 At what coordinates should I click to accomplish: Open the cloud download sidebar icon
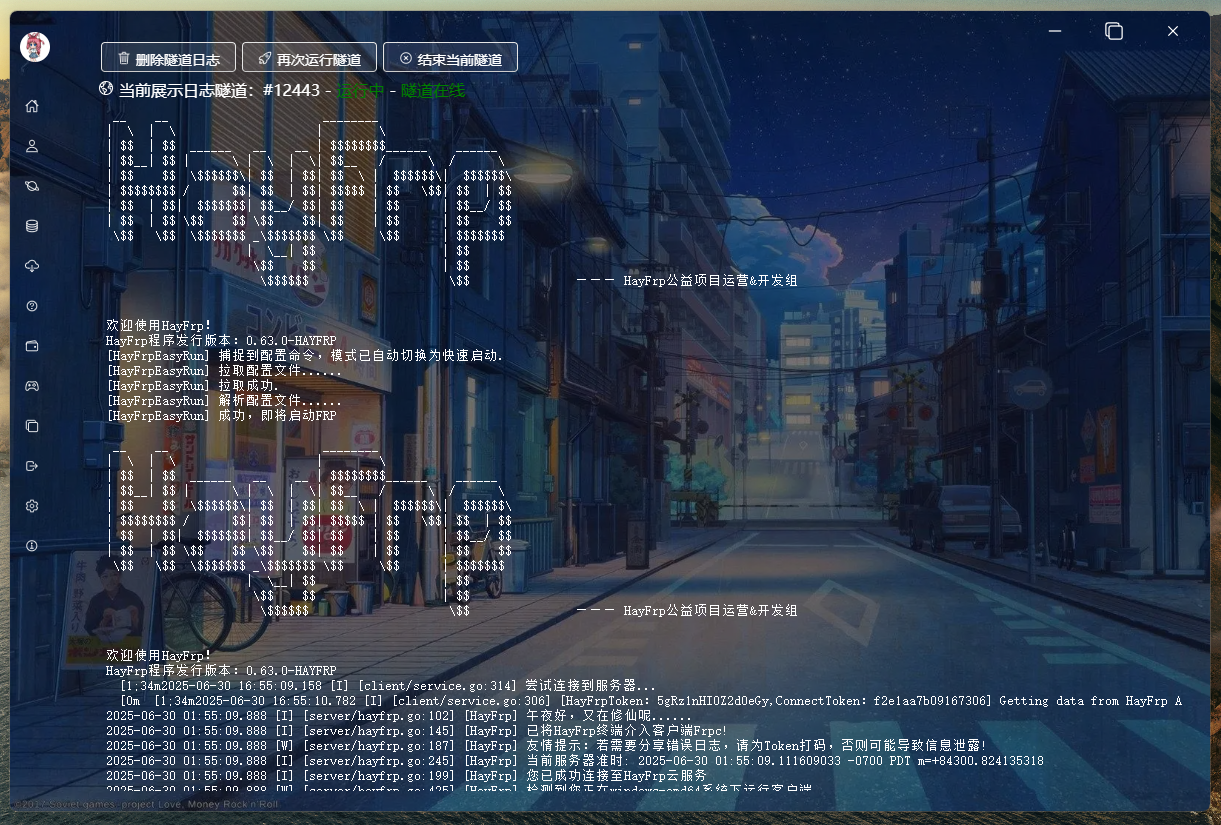(x=32, y=266)
